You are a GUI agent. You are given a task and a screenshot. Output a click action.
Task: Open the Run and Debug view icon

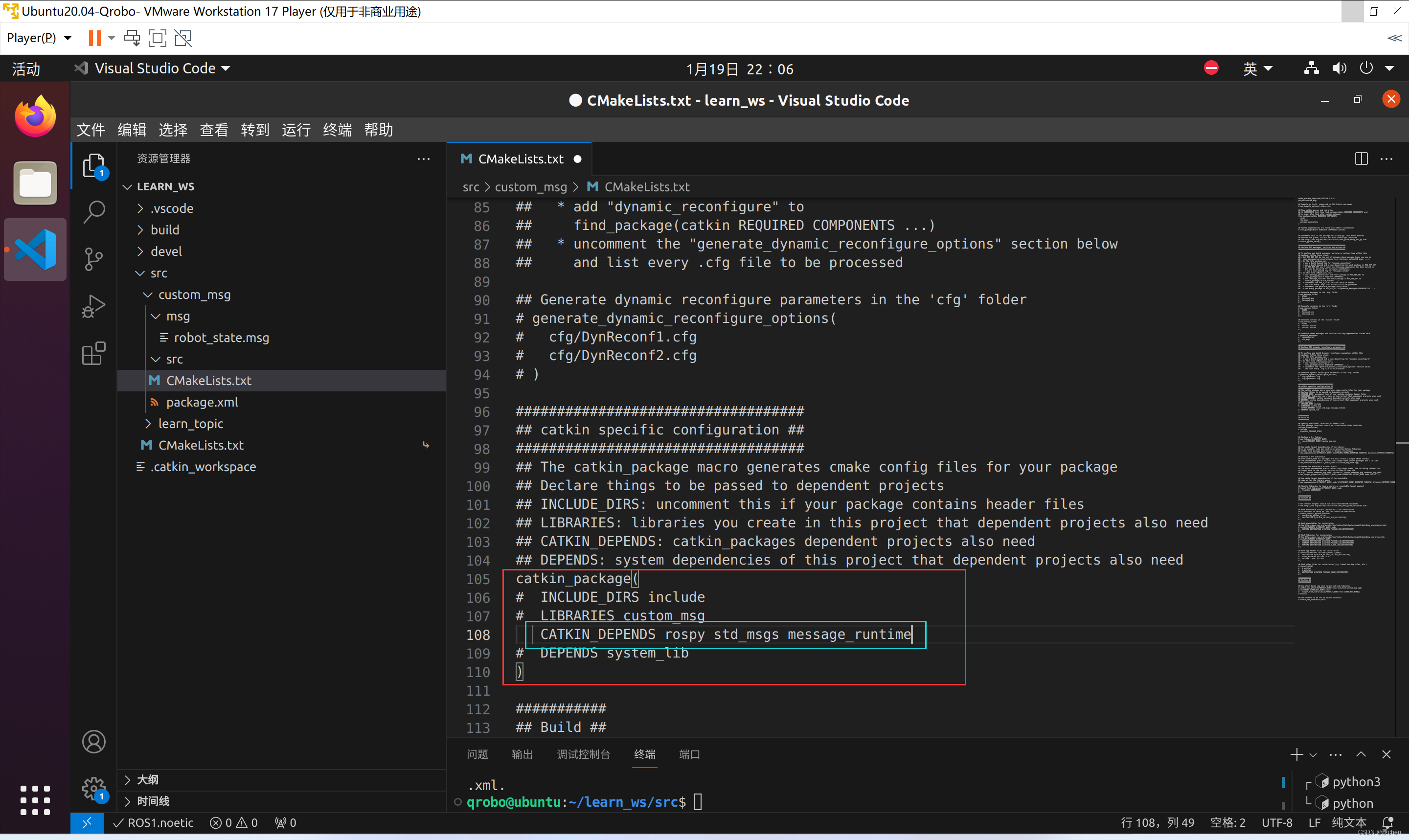(x=94, y=306)
